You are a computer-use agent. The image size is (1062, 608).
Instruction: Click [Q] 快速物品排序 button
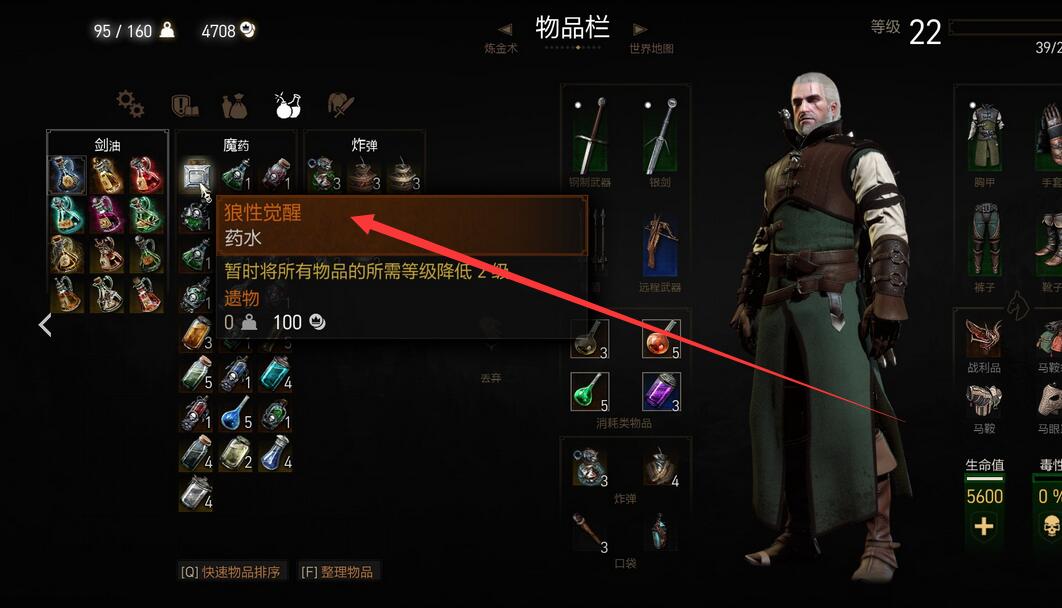230,572
